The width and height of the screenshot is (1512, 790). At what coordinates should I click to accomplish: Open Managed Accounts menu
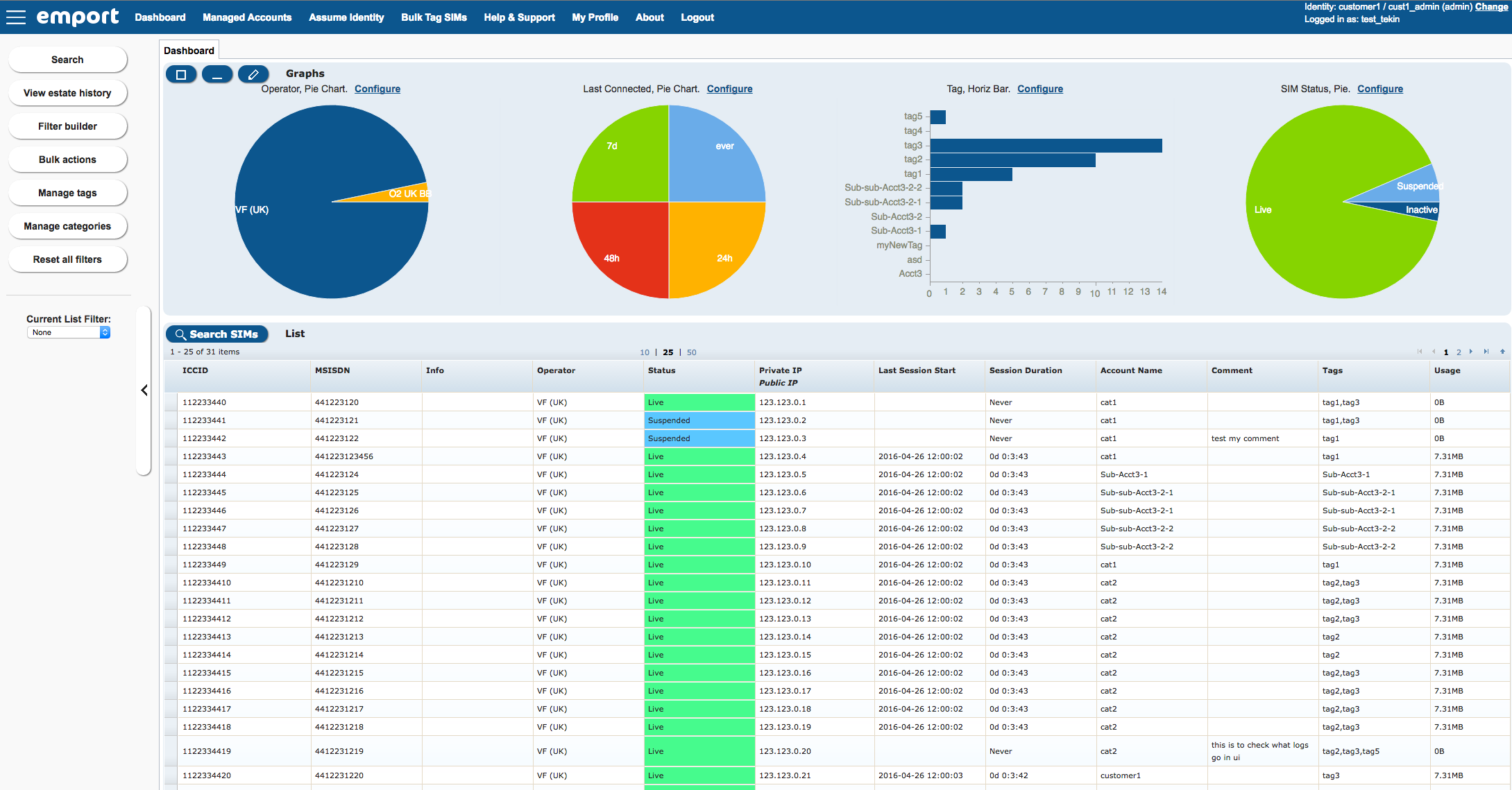point(247,17)
